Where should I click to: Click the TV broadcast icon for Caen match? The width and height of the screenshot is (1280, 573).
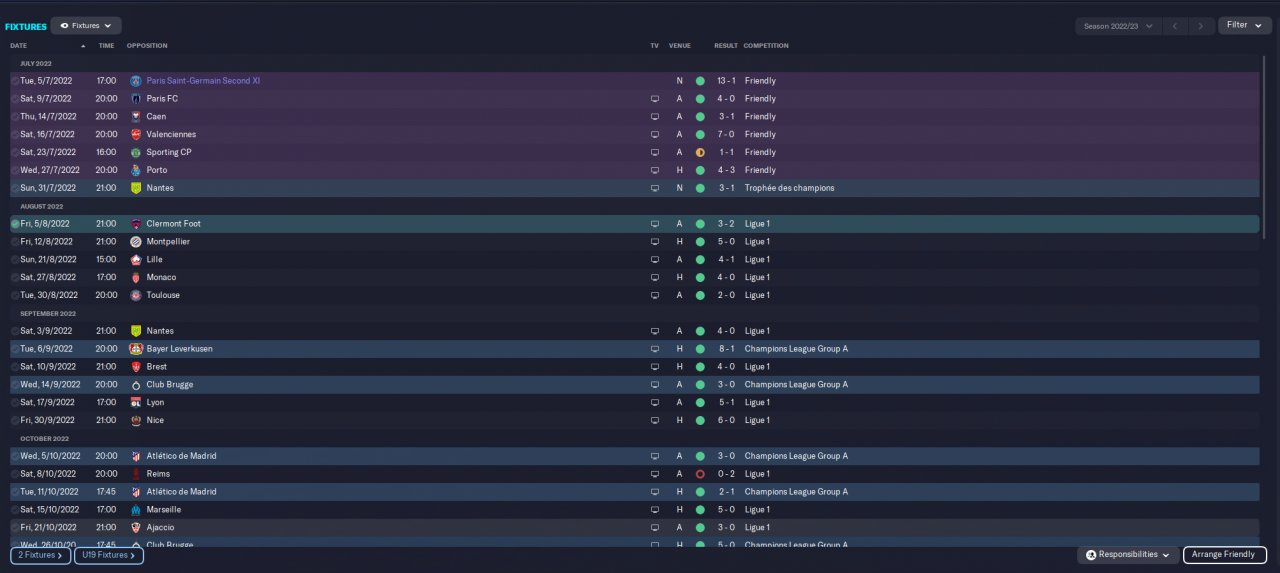[655, 117]
